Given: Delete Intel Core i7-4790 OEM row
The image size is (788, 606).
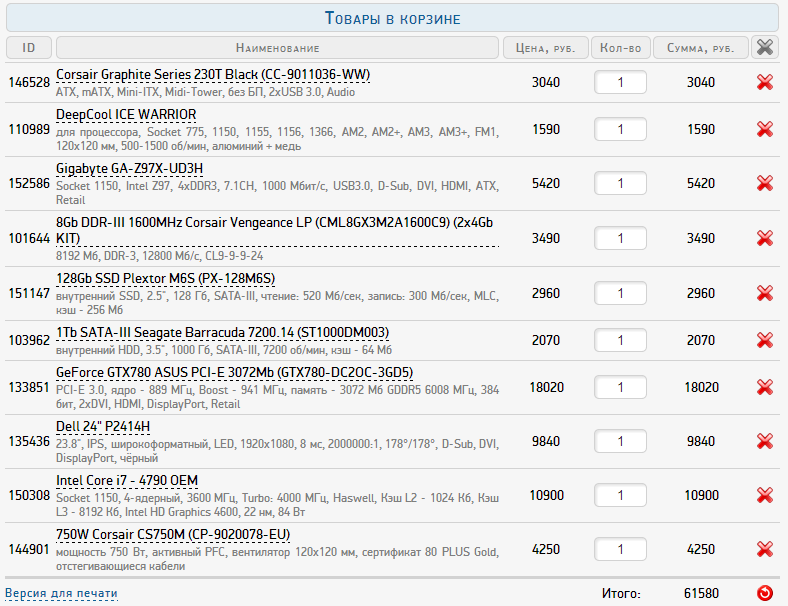Looking at the screenshot, I should [x=764, y=495].
